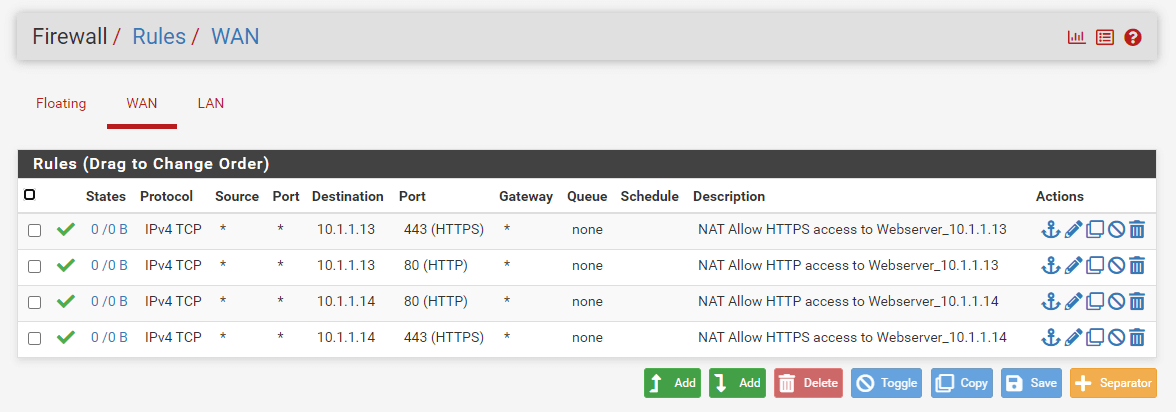Open states 0/0 B of HTTPS 10.1.1.13 rule
The width and height of the screenshot is (1176, 412).
pos(110,229)
